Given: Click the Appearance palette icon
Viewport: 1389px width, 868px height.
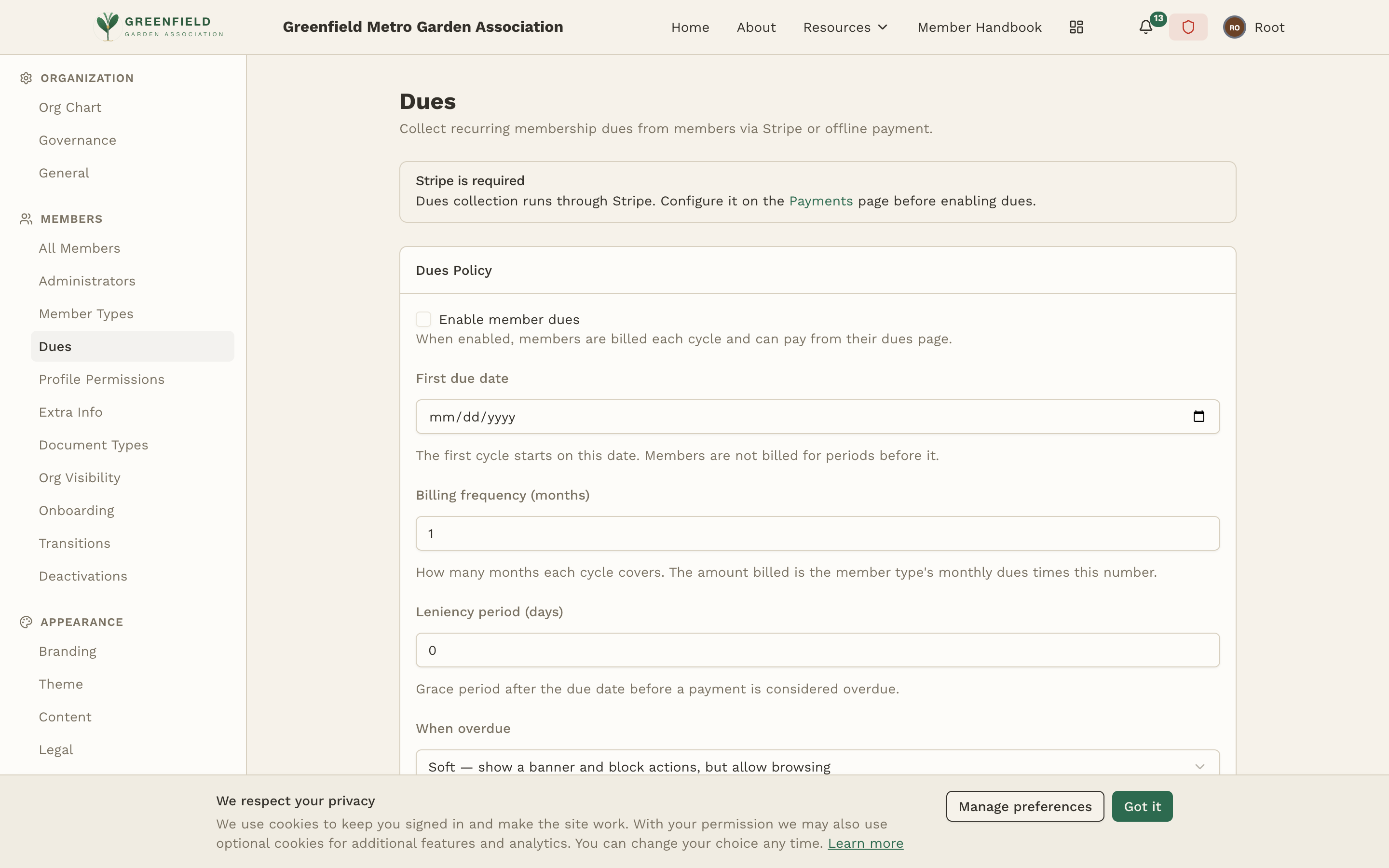Looking at the screenshot, I should (26, 622).
